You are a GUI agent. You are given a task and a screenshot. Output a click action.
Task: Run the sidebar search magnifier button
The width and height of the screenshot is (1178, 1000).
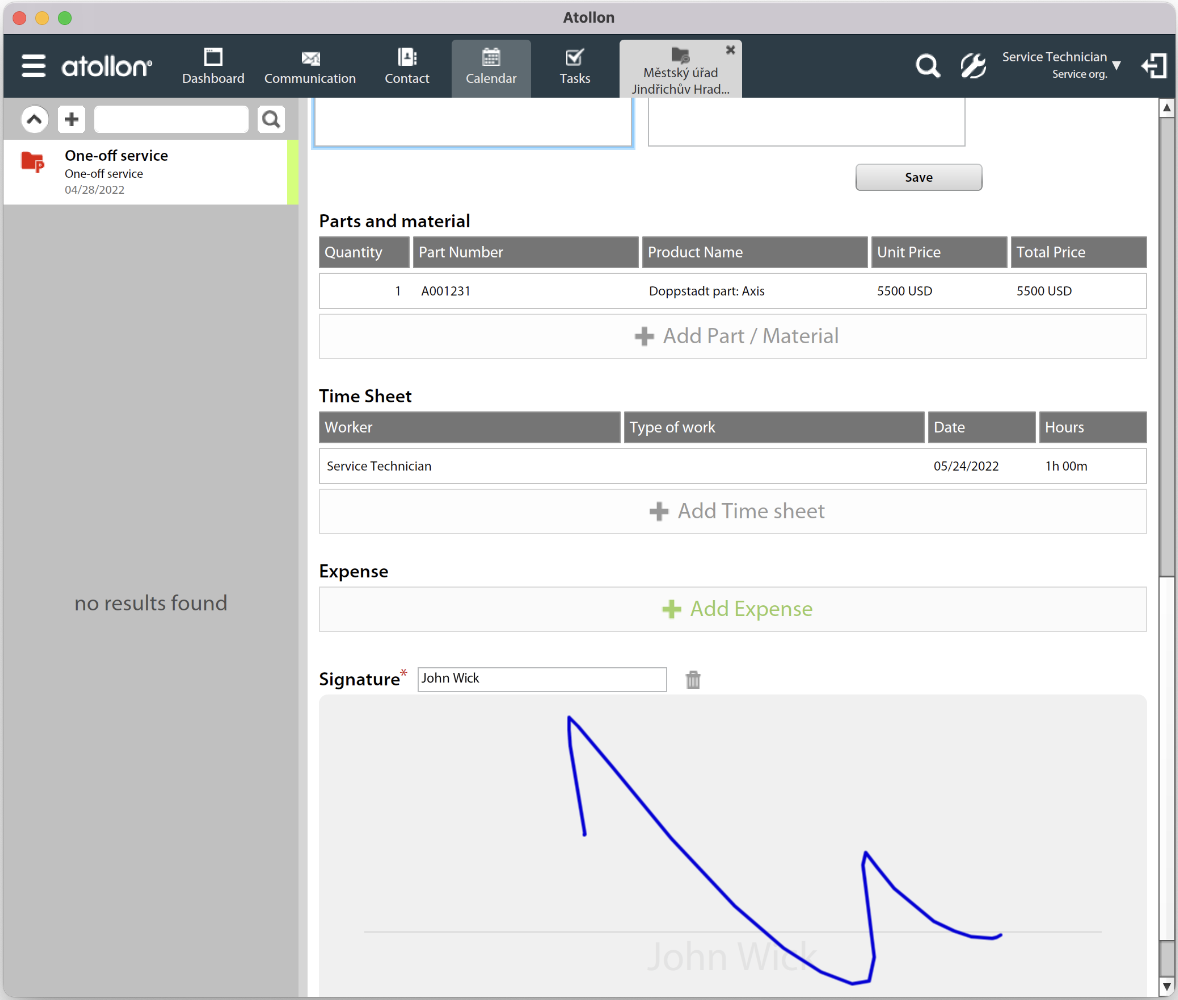coord(271,120)
